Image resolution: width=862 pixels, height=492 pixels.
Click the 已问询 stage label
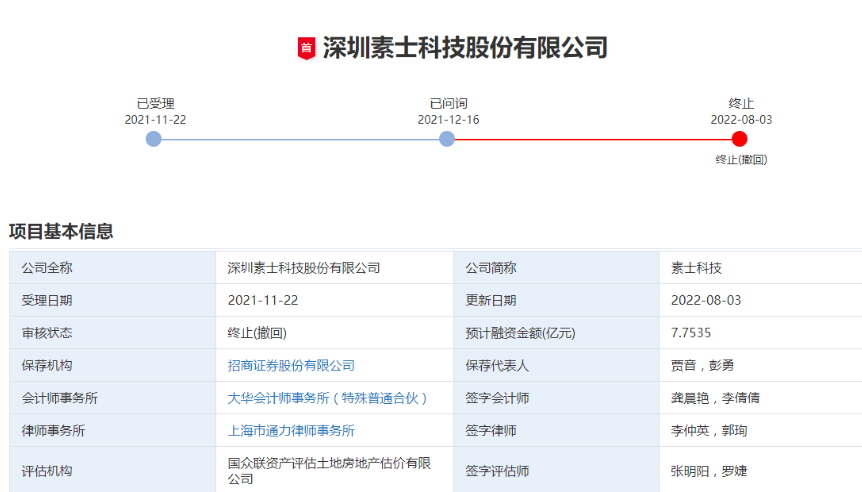pyautogui.click(x=449, y=103)
